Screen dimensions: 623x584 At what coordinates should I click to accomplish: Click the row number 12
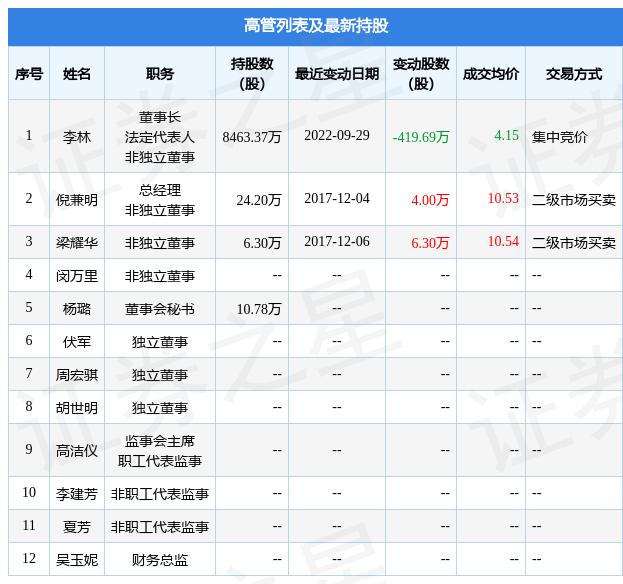29,558
